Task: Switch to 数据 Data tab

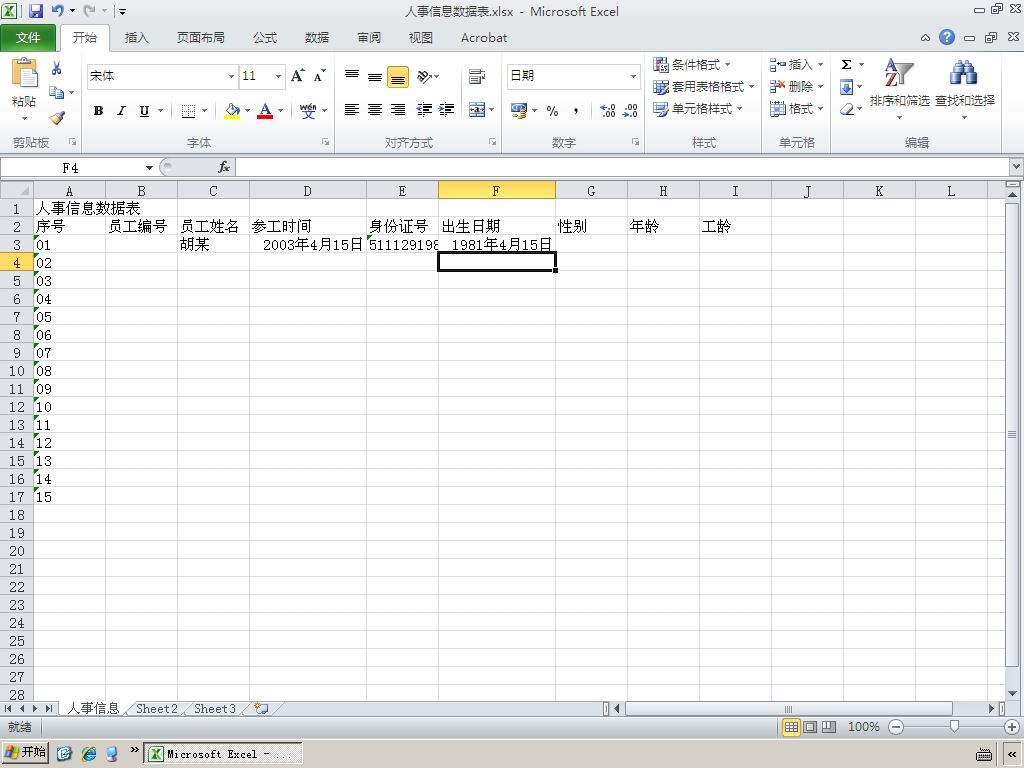Action: tap(317, 38)
